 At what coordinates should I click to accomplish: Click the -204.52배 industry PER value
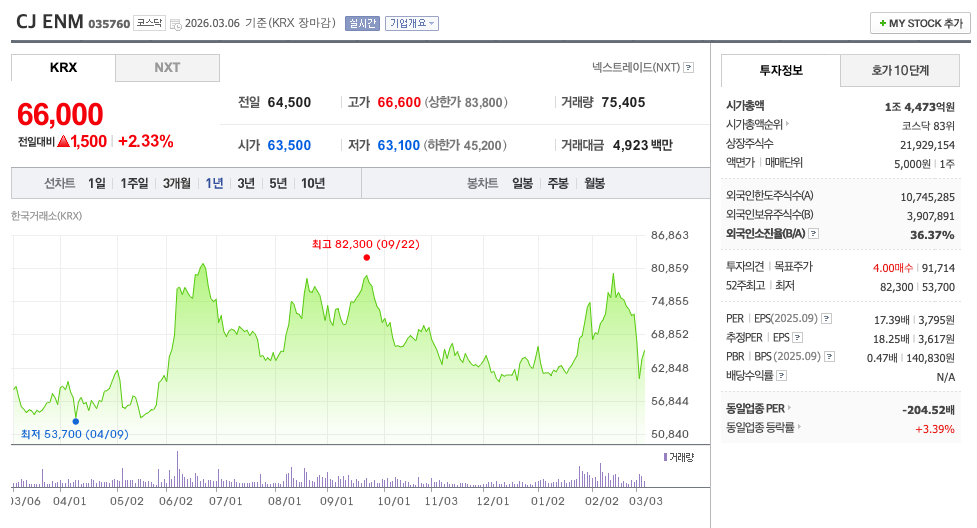coord(928,410)
